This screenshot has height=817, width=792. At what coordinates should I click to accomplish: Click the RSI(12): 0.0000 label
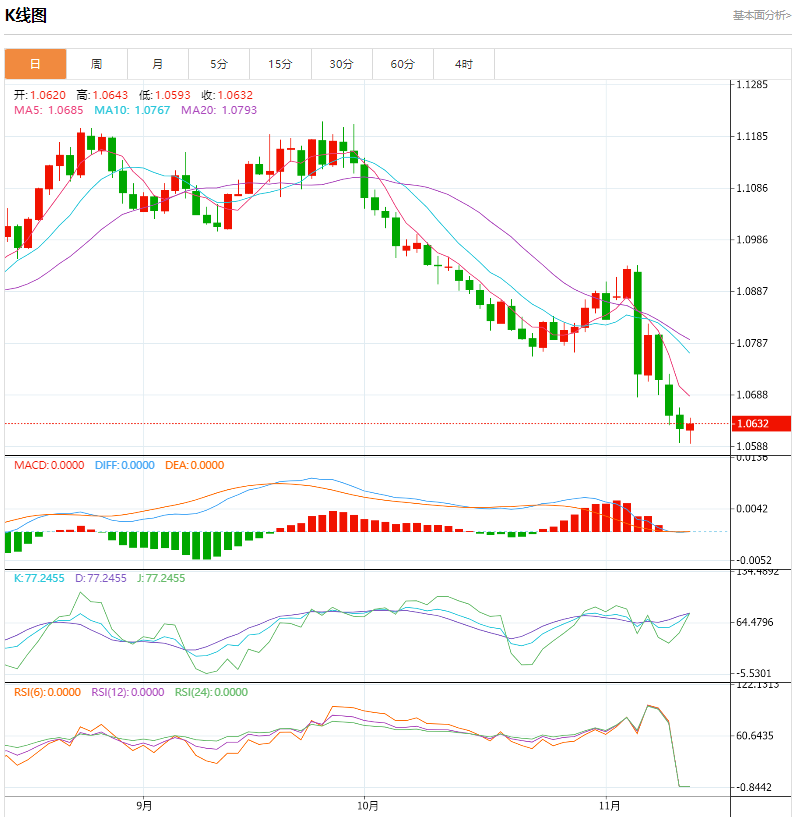click(128, 692)
